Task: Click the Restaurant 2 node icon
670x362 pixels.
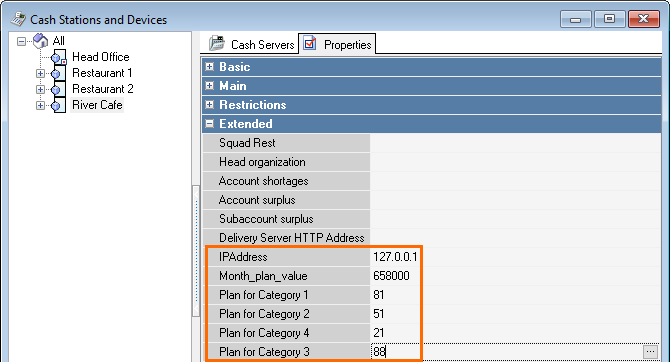Action: point(58,89)
